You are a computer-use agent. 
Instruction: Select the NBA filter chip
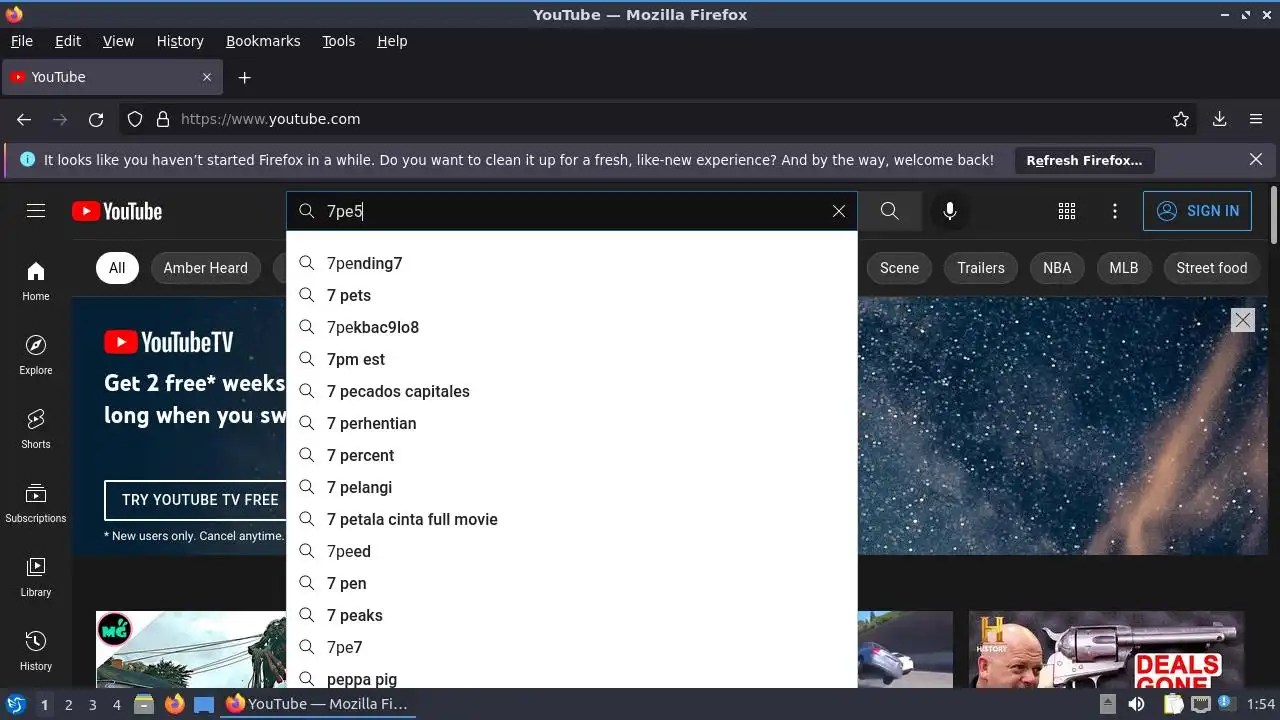pos(1057,268)
